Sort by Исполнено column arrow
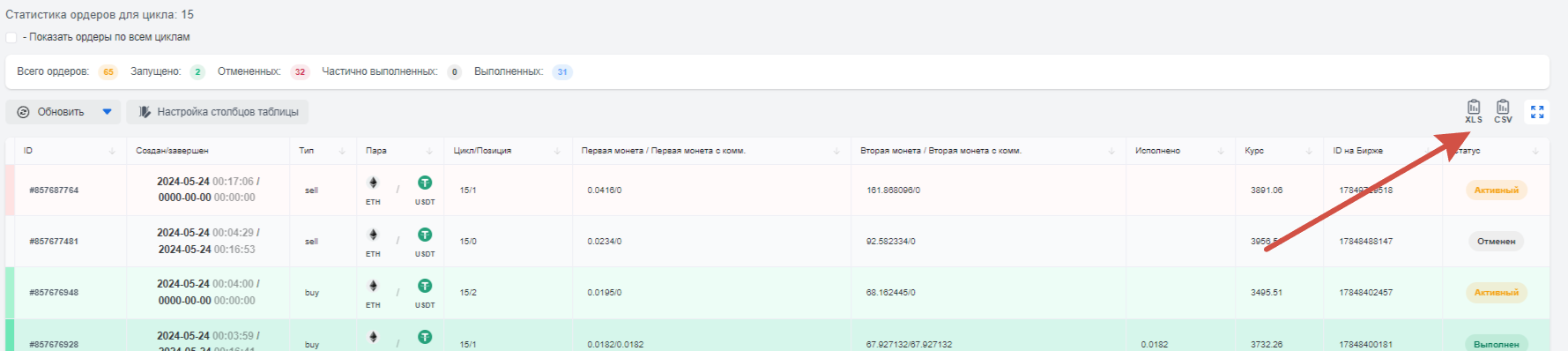The width and height of the screenshot is (1568, 351). pyautogui.click(x=1221, y=151)
